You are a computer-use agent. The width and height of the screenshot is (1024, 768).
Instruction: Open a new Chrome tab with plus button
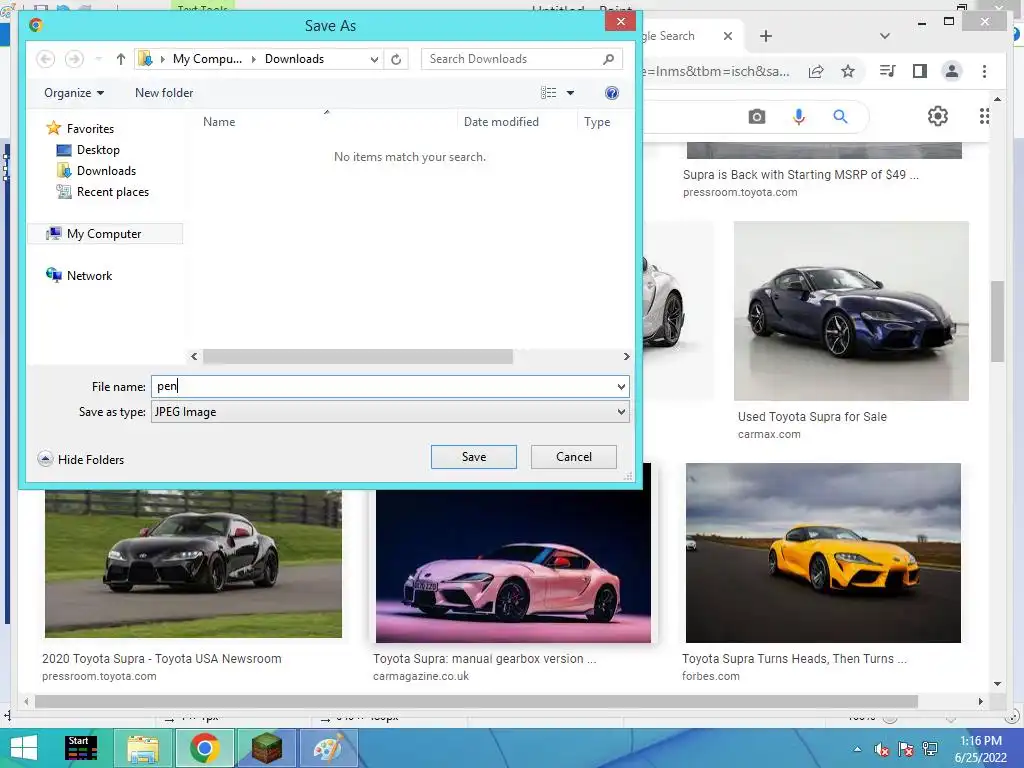tap(766, 36)
